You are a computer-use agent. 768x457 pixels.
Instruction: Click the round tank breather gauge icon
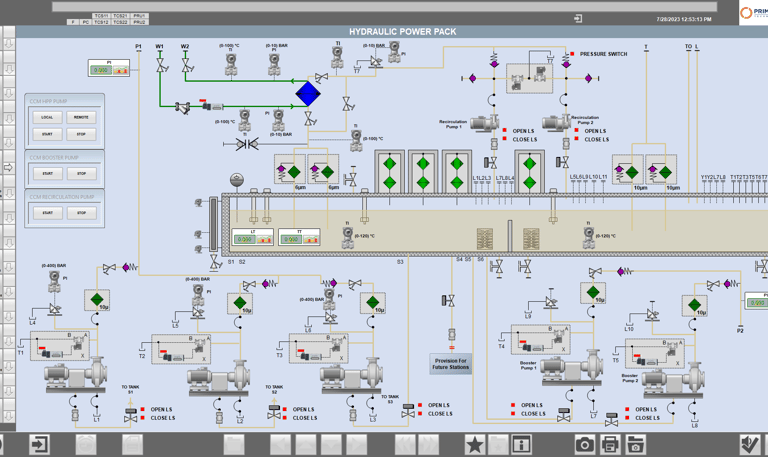pos(237,180)
